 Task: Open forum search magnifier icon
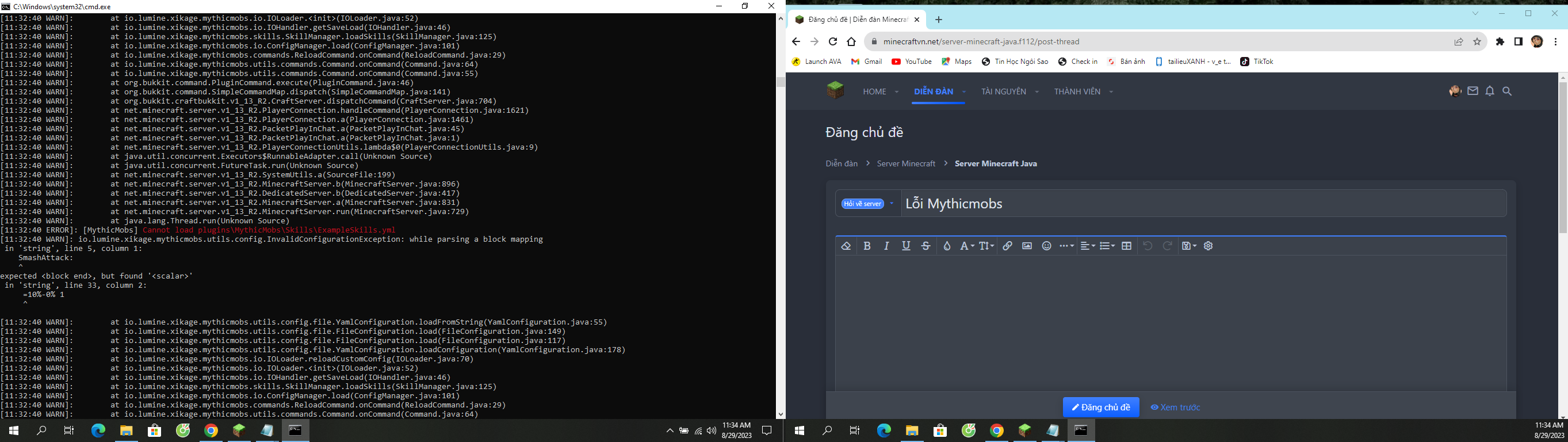[x=1507, y=92]
